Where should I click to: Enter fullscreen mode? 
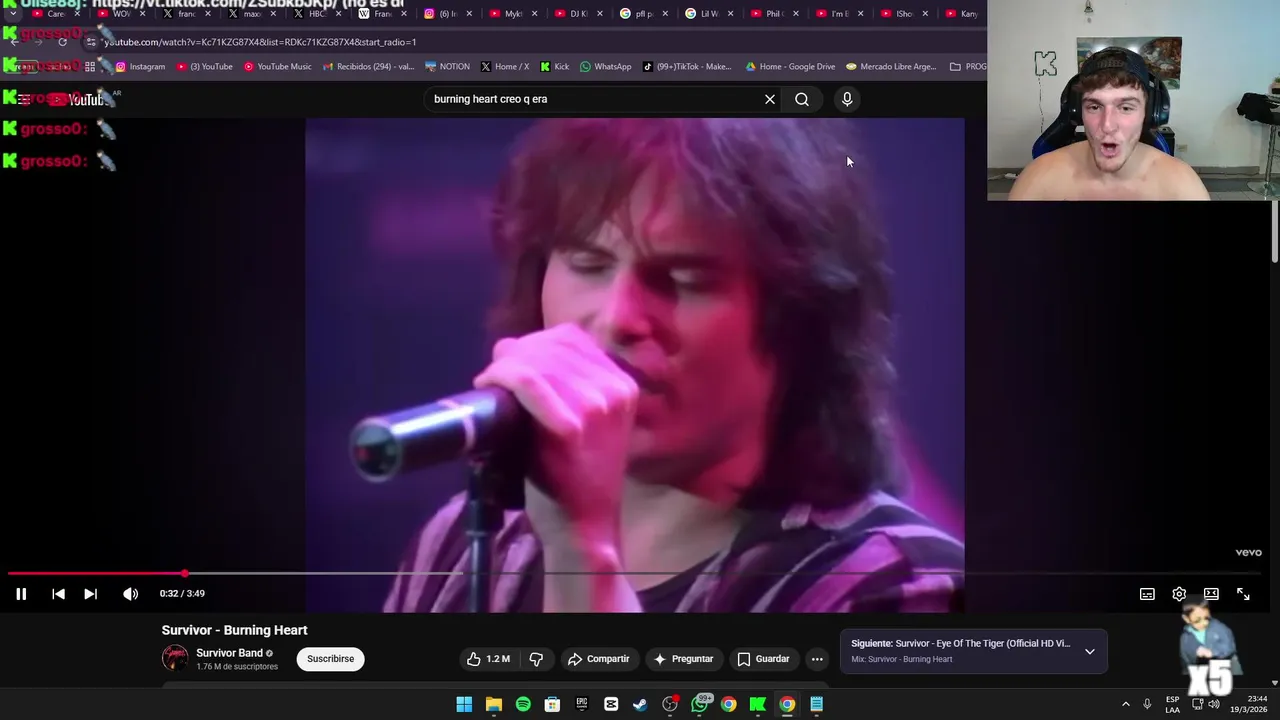click(x=1243, y=594)
